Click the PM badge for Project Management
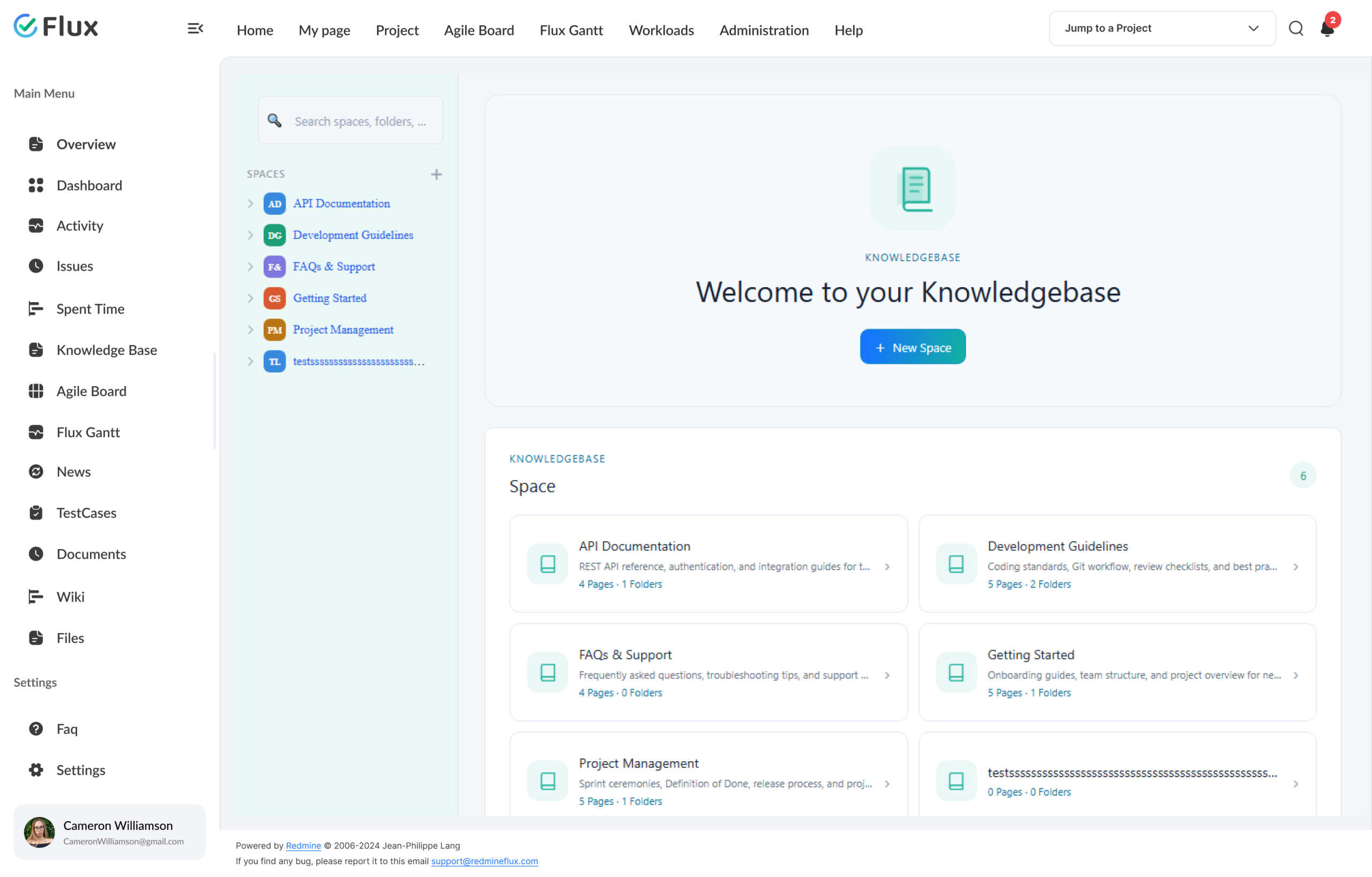 tap(274, 329)
